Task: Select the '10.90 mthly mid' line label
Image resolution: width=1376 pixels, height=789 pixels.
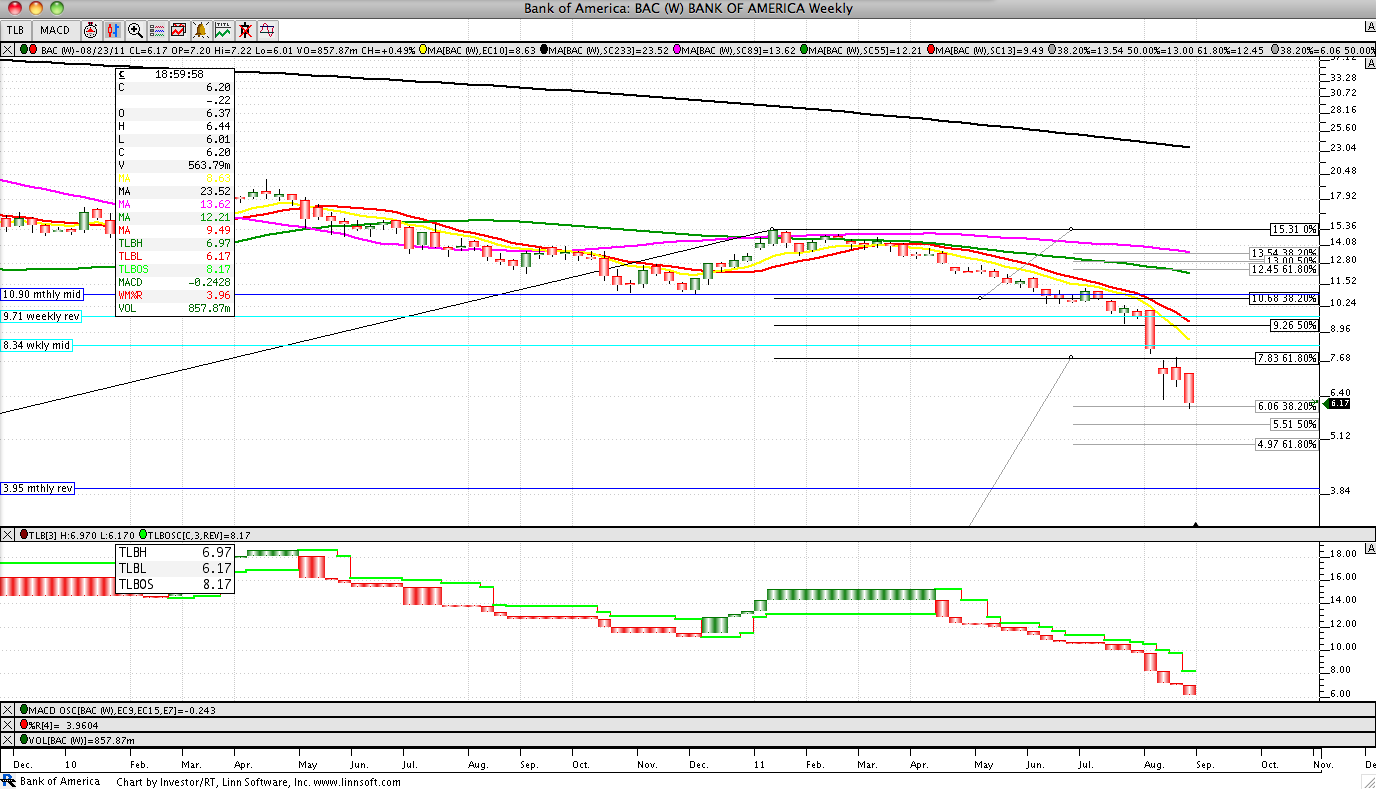Action: [40, 295]
